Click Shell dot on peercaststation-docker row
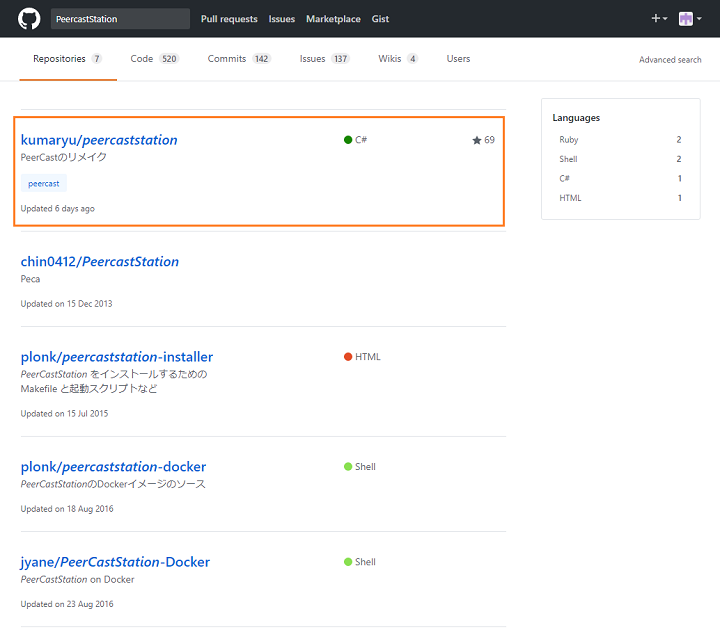Screen dimensions: 720x632 (348, 467)
